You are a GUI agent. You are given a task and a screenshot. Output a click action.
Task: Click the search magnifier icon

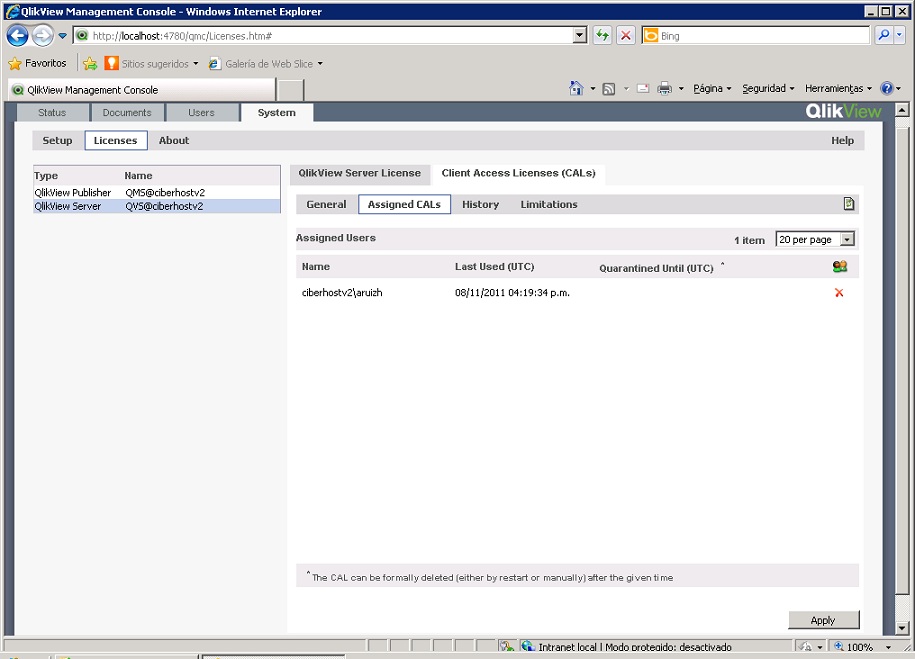pyautogui.click(x=883, y=36)
